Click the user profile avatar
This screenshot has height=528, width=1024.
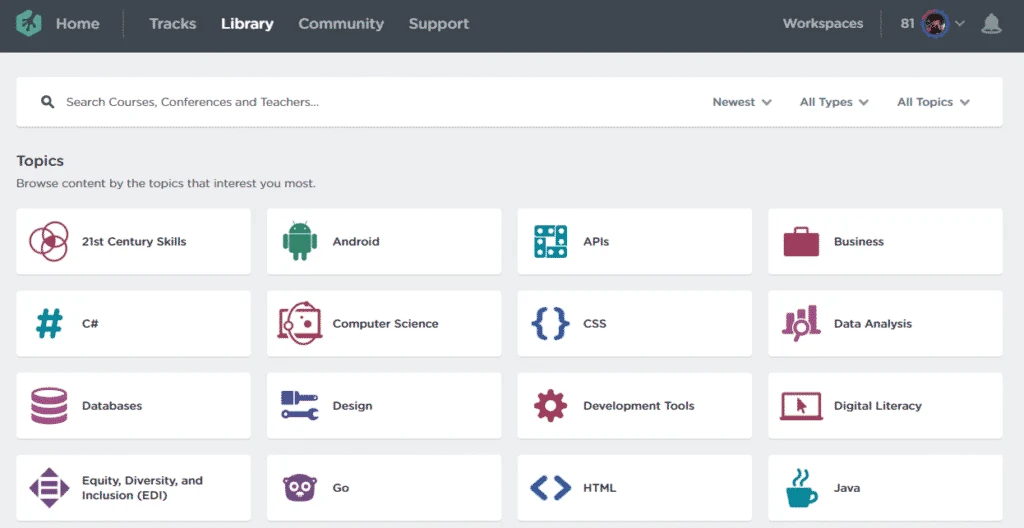(935, 24)
